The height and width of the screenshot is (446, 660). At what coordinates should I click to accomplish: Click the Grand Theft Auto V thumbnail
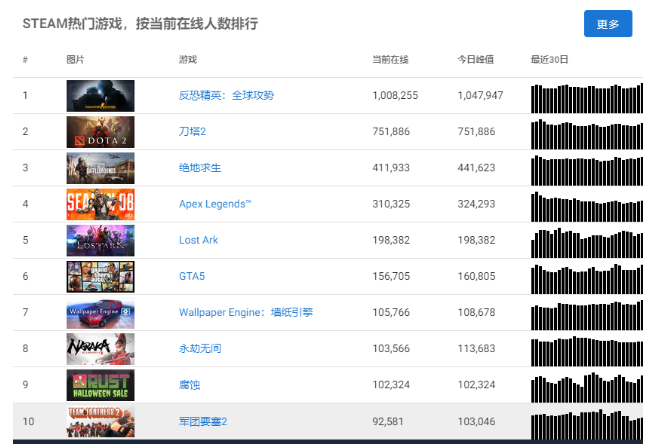101,277
